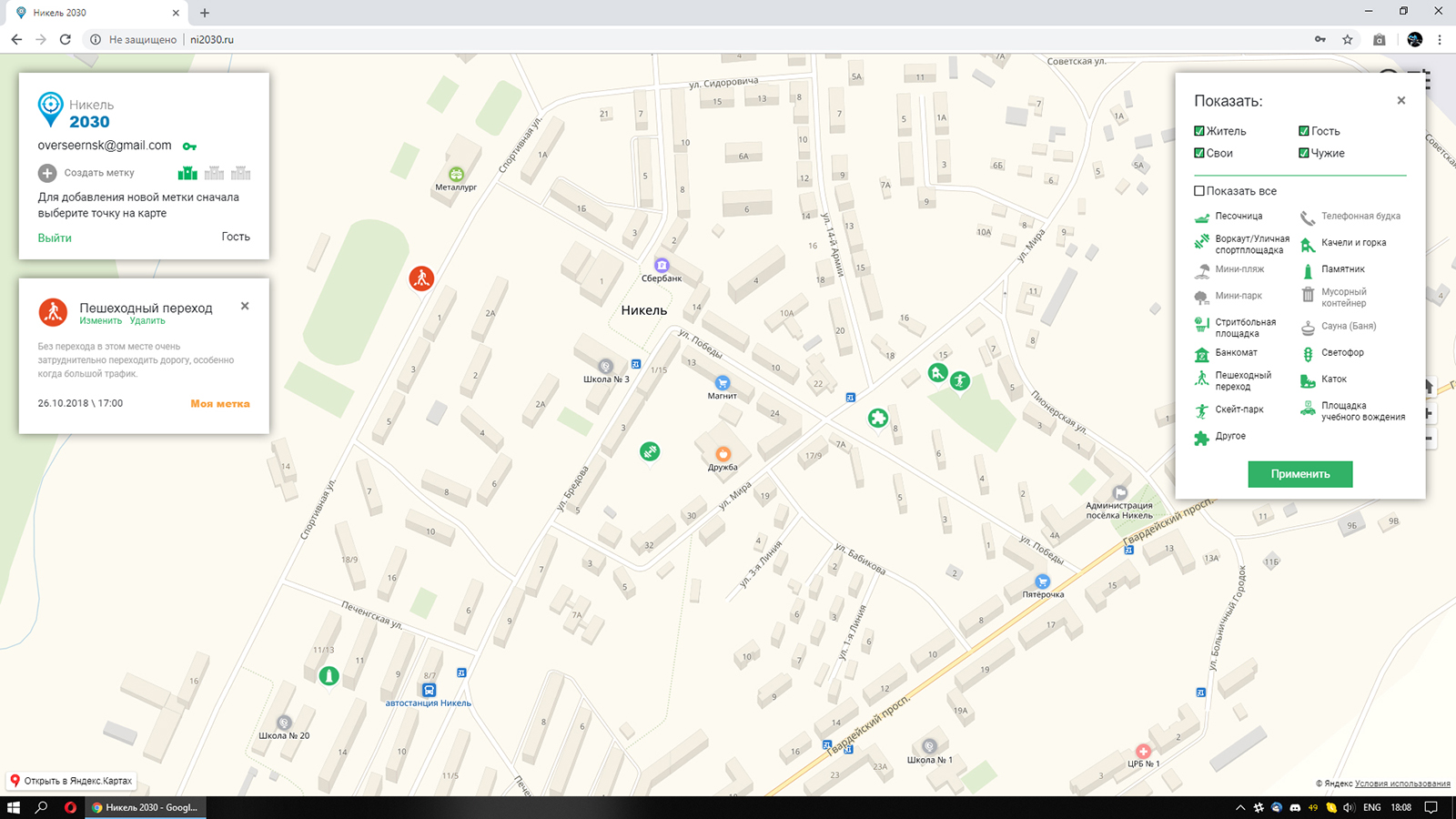The width and height of the screenshot is (1456, 819).
Task: Close the Показать filter panel
Action: click(1401, 101)
